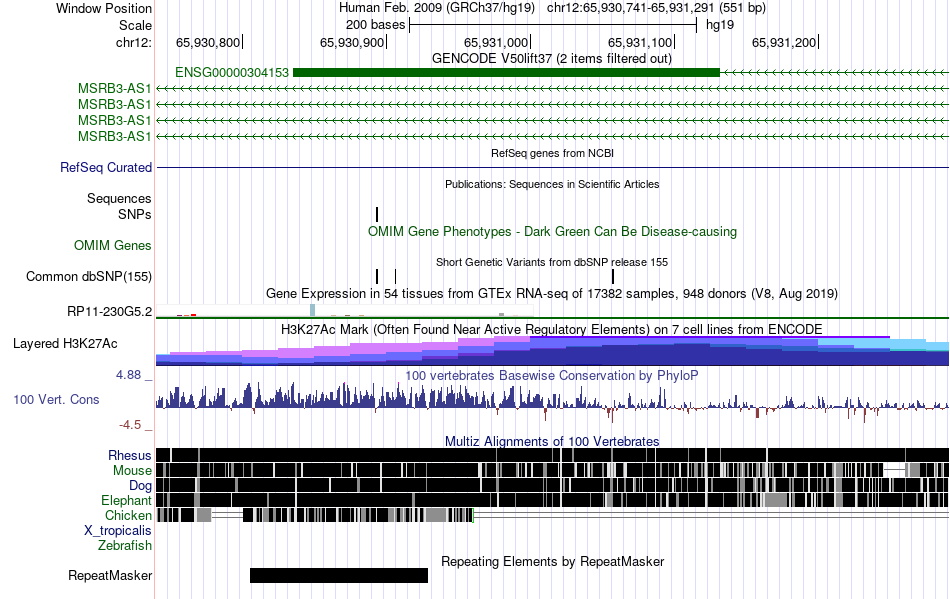
Task: Click the RefSeq Curated track label
Action: (x=105, y=167)
